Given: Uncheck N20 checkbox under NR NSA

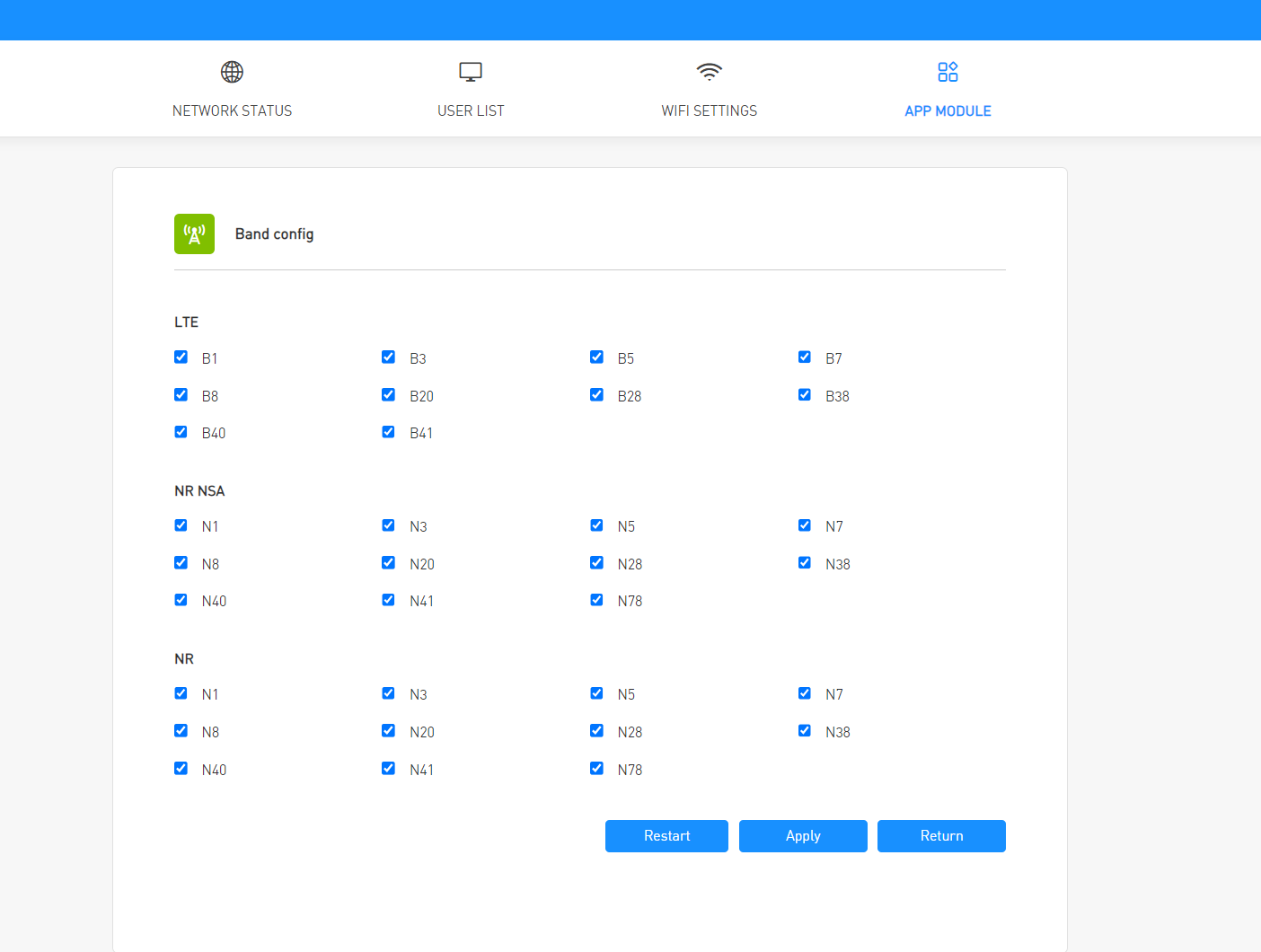Looking at the screenshot, I should (388, 562).
